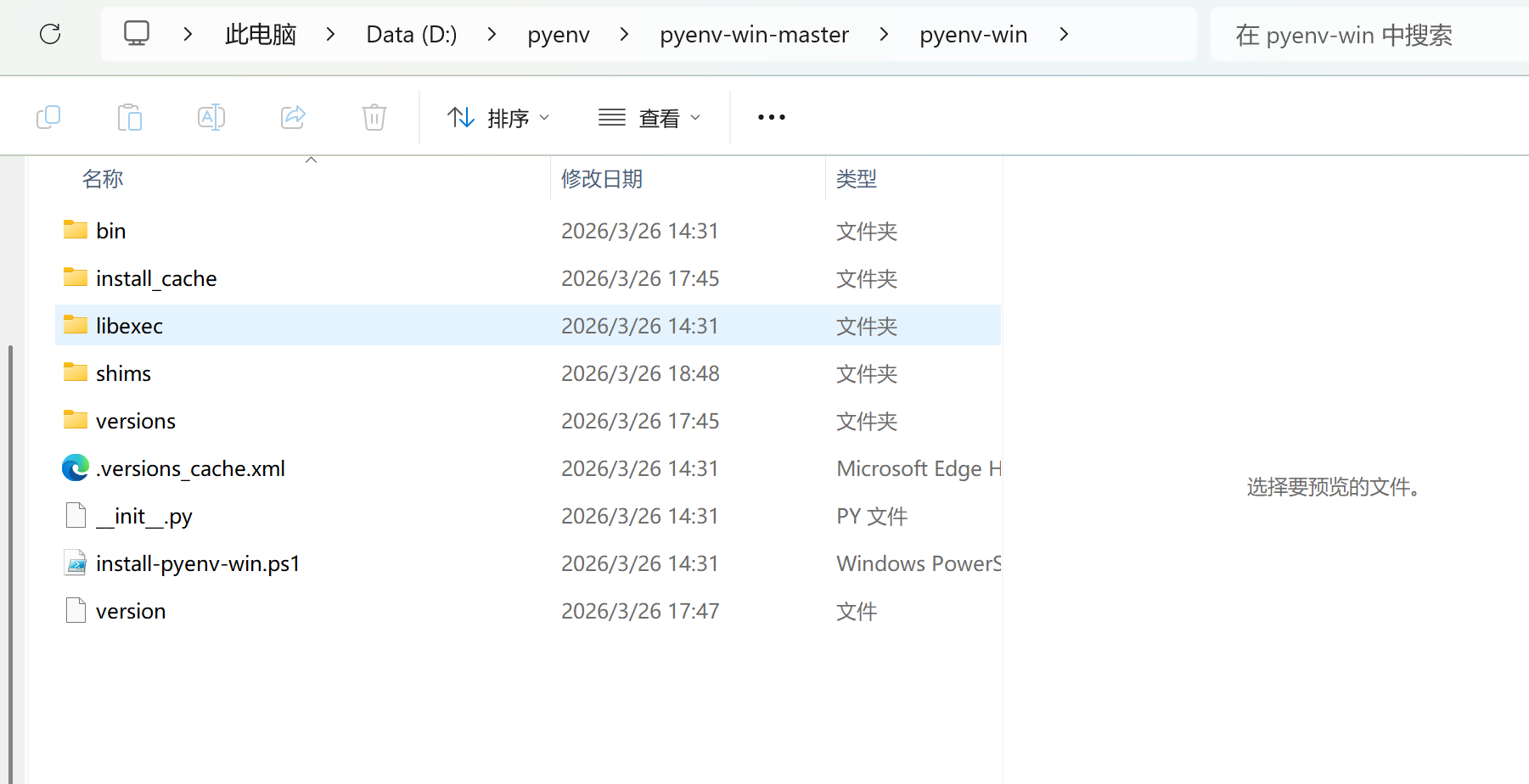The image size is (1529, 784).
Task: Click the refresh icon
Action: coord(50,34)
